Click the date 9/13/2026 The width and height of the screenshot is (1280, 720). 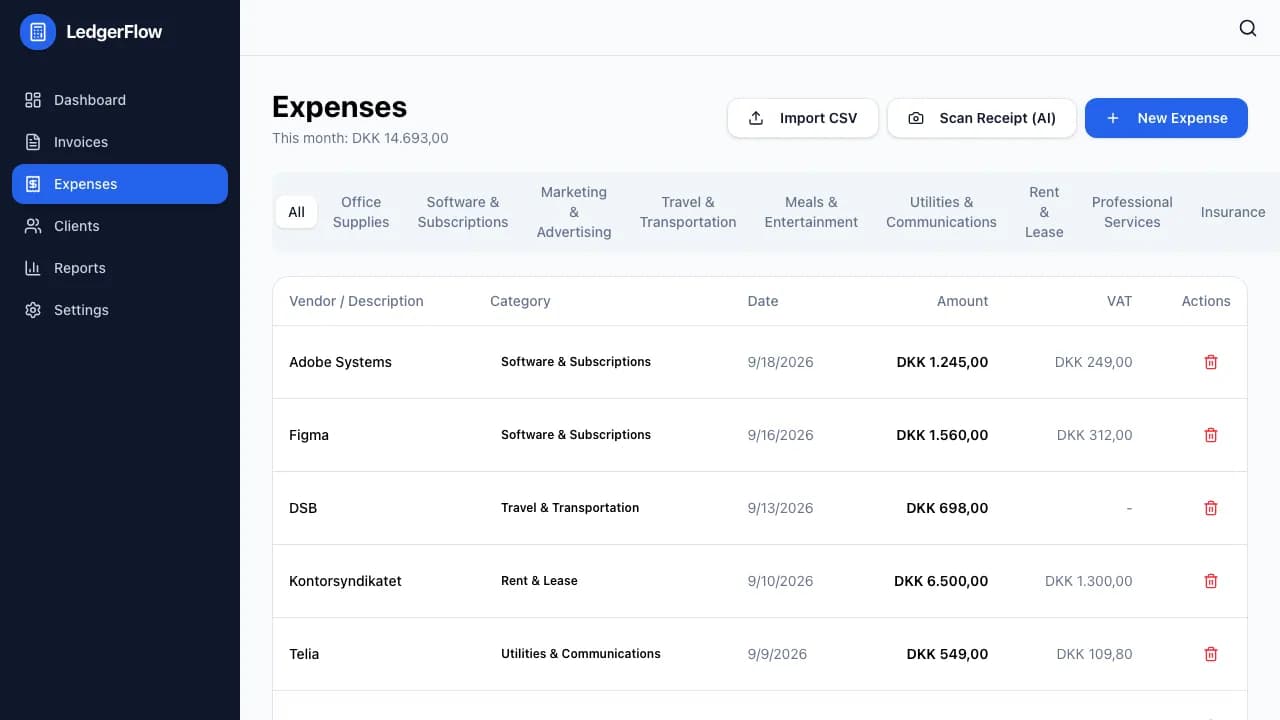780,508
